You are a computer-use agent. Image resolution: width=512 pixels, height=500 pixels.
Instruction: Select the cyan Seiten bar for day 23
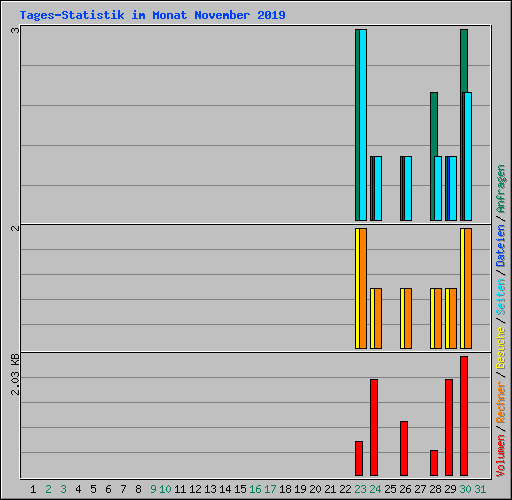363,125
